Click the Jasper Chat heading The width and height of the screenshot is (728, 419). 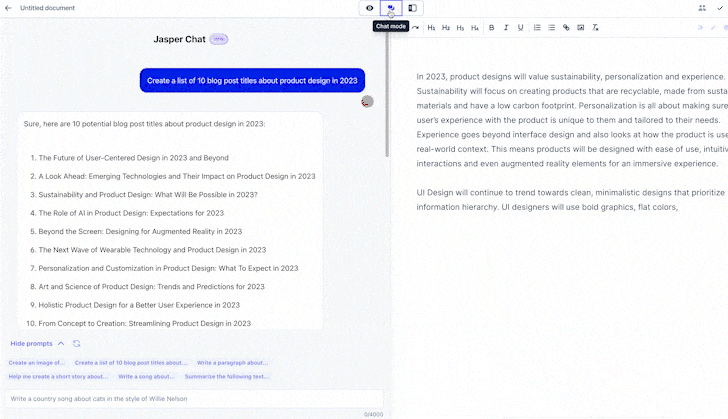[x=179, y=39]
